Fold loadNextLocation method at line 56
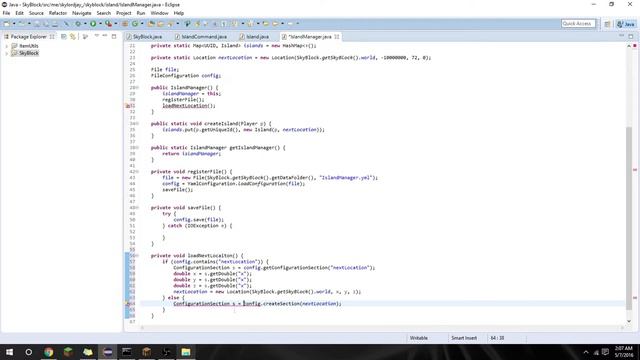This screenshot has height=360, width=640. pyautogui.click(x=137, y=256)
